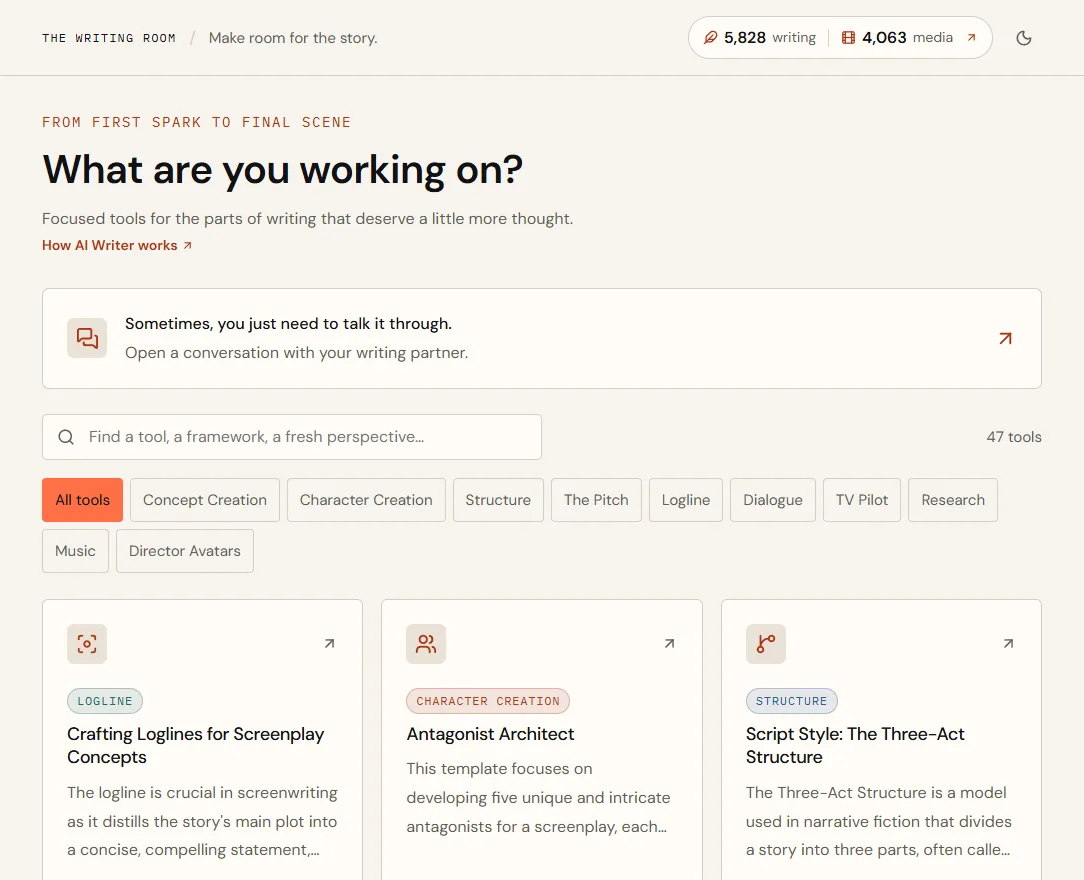Open the How AI Writer works link
The image size is (1084, 880).
tap(117, 245)
